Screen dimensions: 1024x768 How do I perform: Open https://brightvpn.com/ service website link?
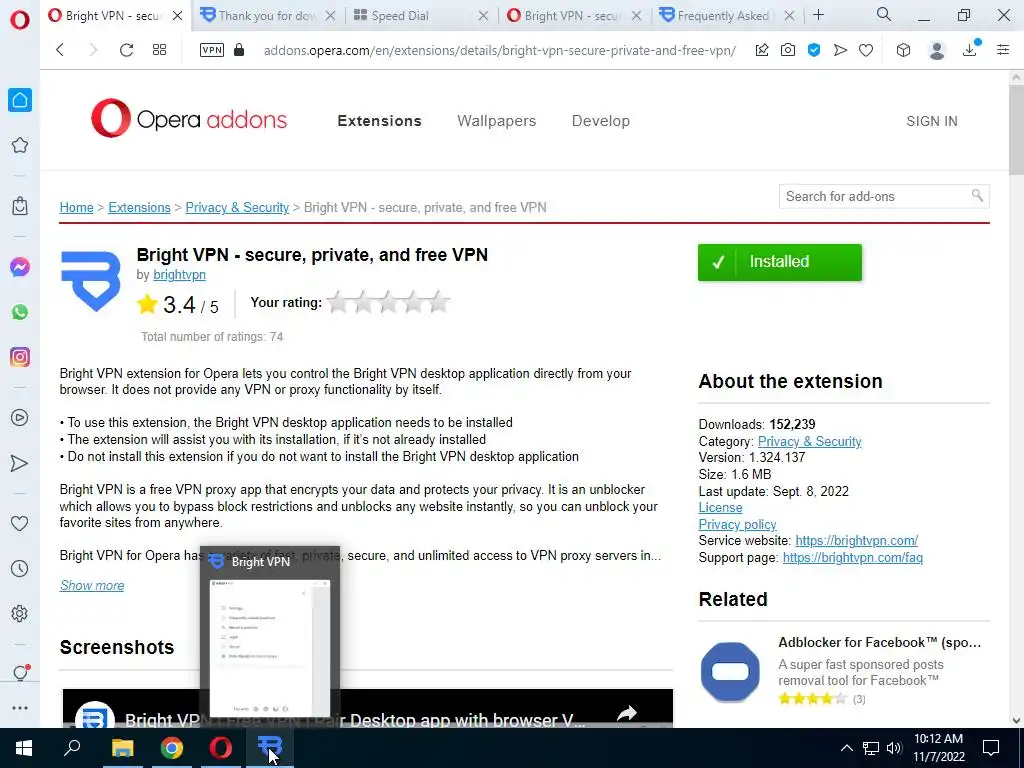856,541
